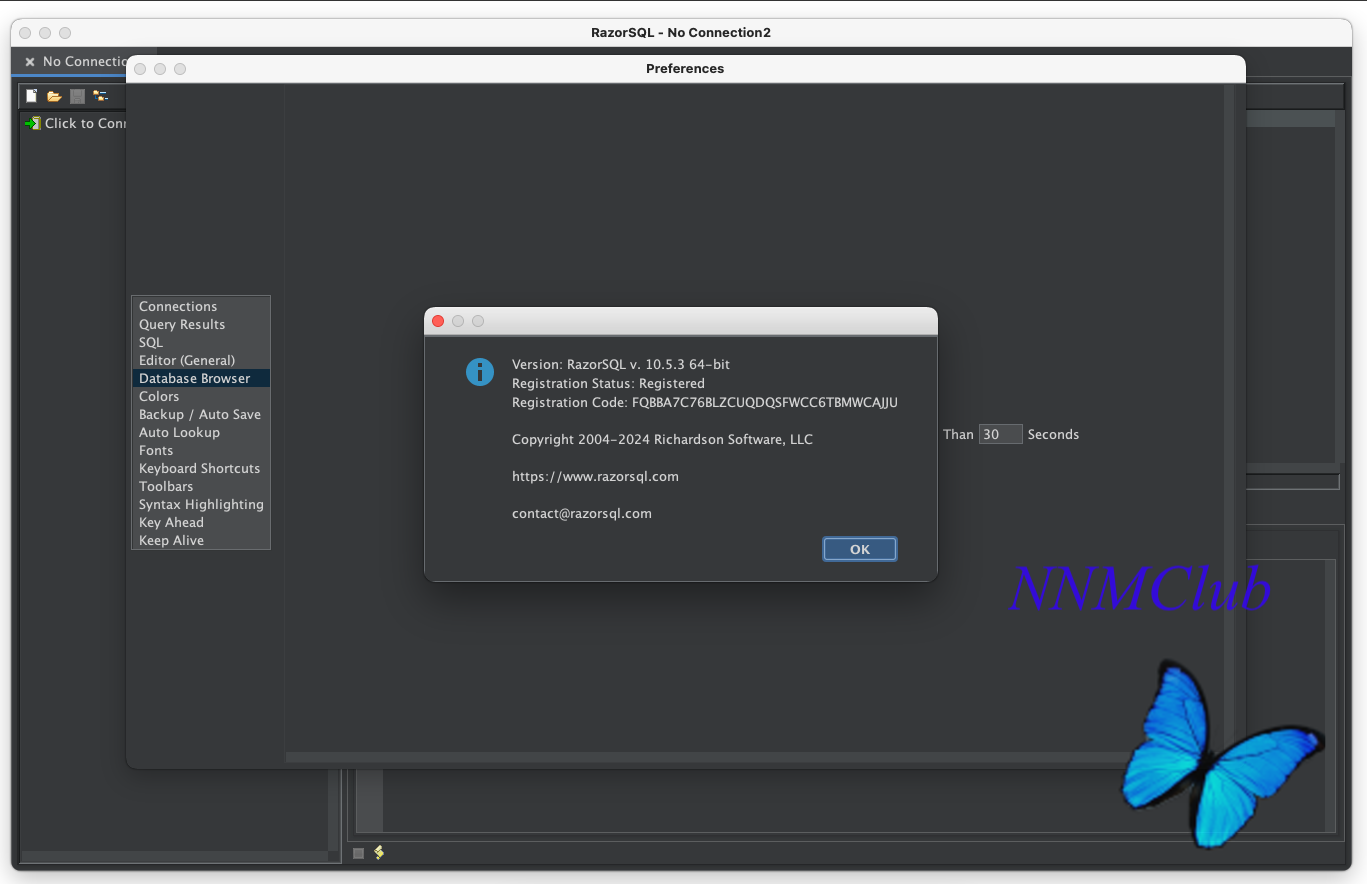This screenshot has height=884, width=1367.
Task: Select Toolbars in the Preferences list
Action: click(201, 486)
